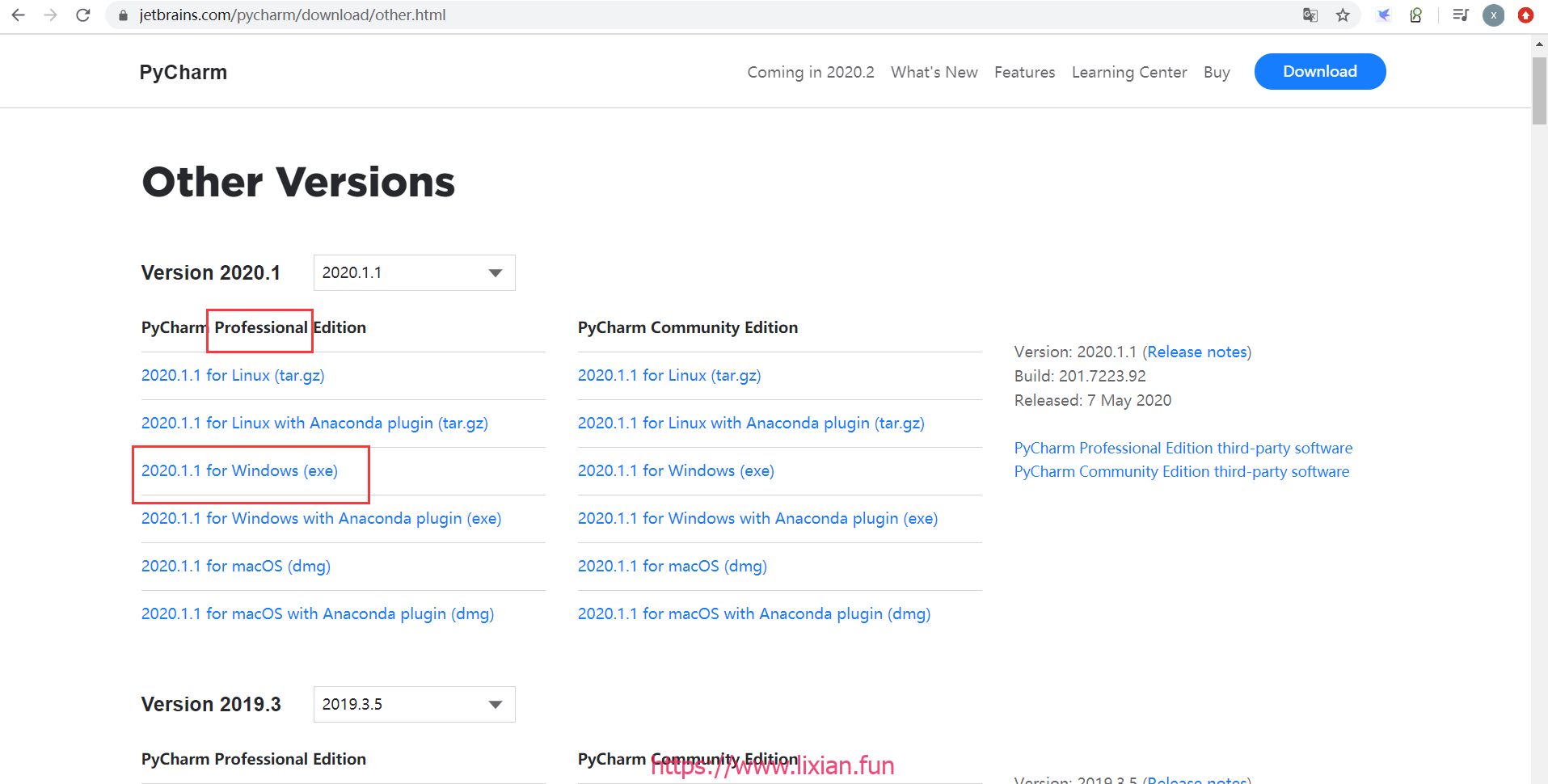Click the red Chrome update arrow icon

tap(1525, 15)
